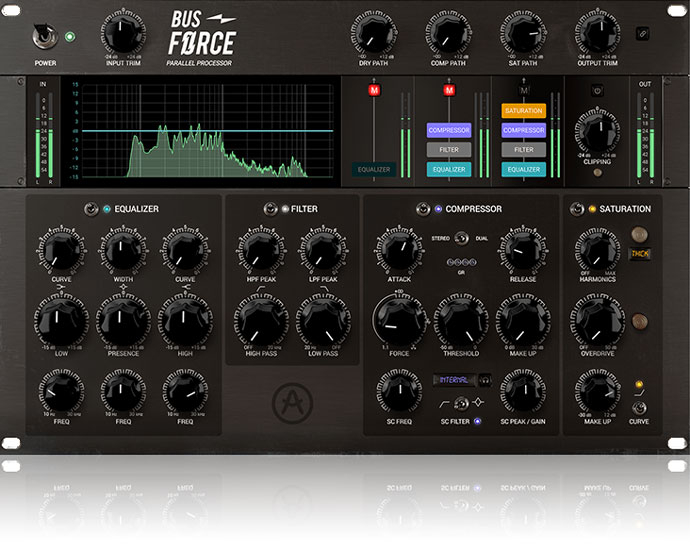Screen dimensions: 690x549
Task: Toggle the Equalizer section on/off switch
Action: tap(91, 209)
